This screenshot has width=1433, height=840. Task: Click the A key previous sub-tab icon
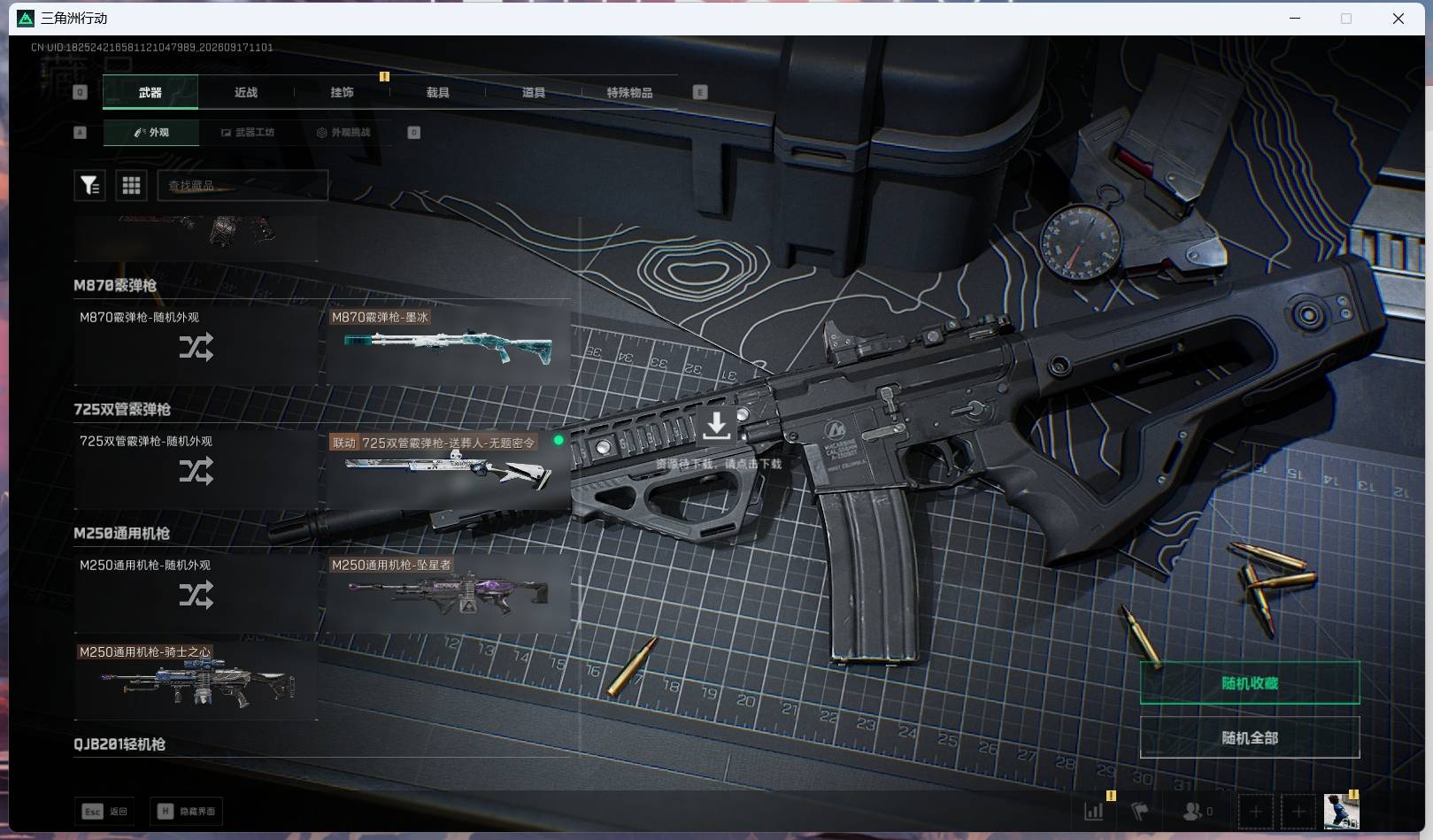[81, 132]
